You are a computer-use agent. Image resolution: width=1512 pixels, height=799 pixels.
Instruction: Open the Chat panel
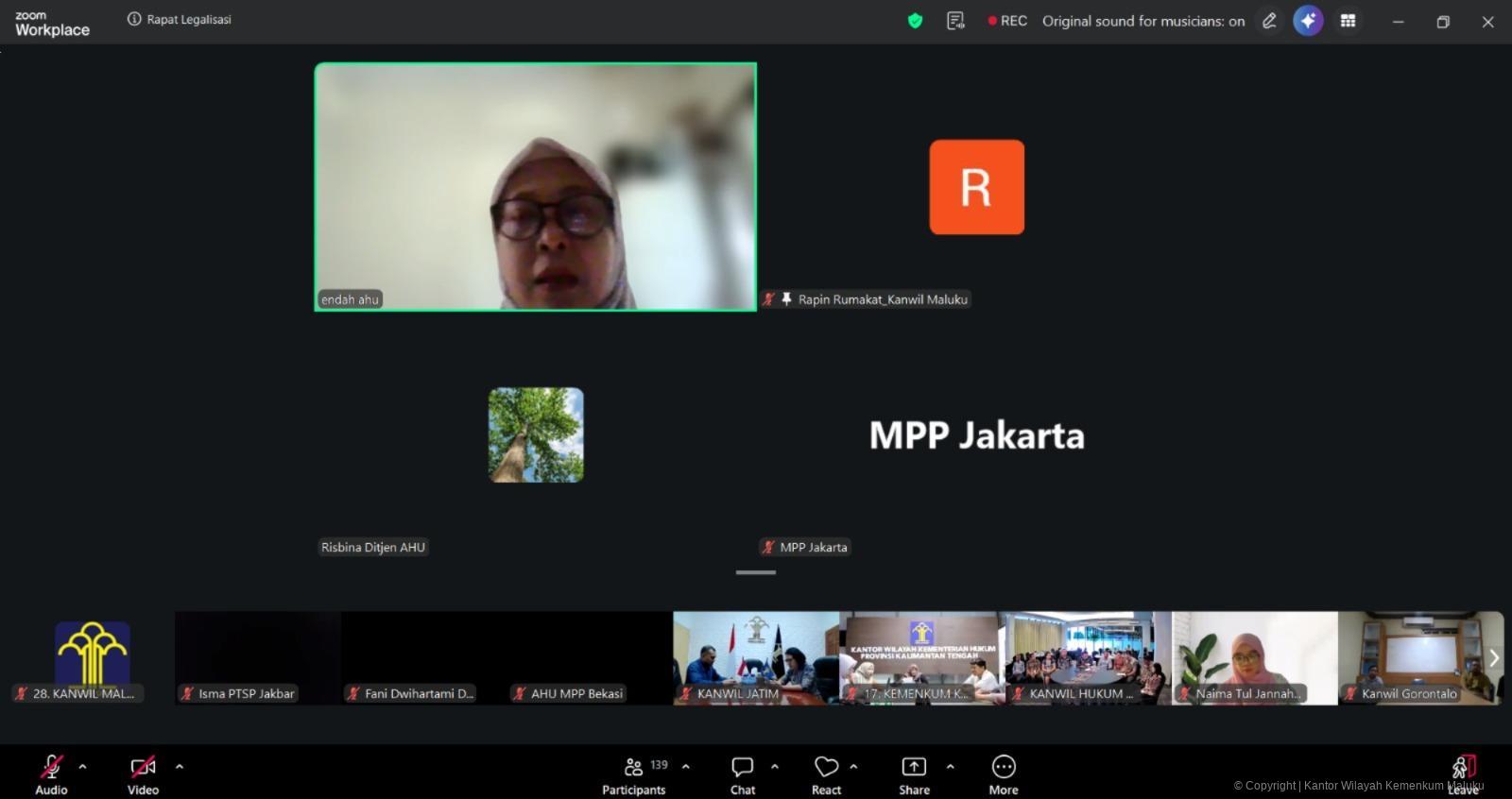pyautogui.click(x=743, y=773)
